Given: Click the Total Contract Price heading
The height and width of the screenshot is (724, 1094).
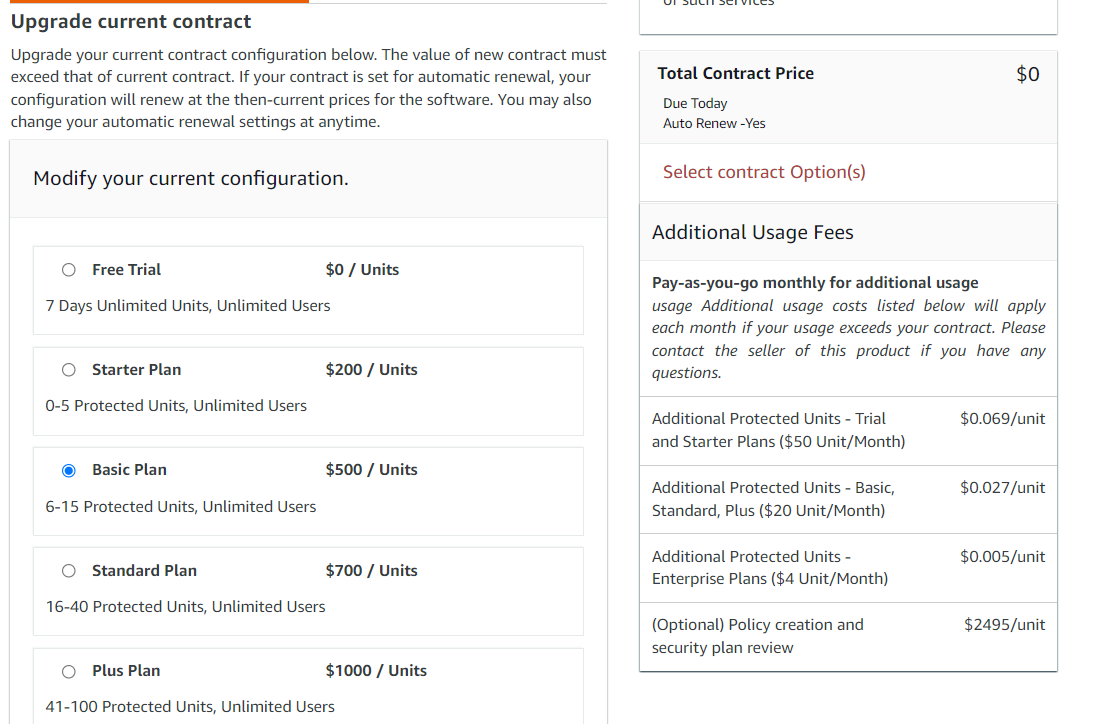Looking at the screenshot, I should pyautogui.click(x=735, y=74).
